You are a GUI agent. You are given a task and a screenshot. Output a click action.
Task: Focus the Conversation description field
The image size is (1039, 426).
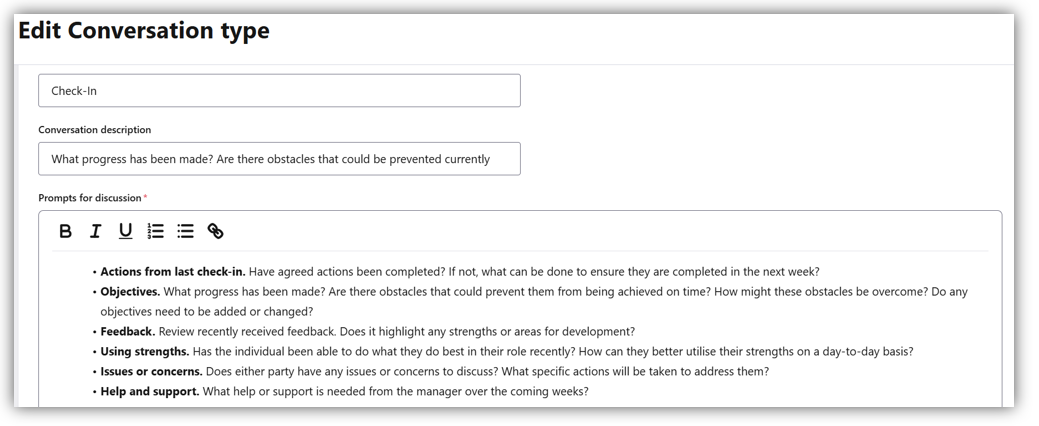pyautogui.click(x=279, y=159)
